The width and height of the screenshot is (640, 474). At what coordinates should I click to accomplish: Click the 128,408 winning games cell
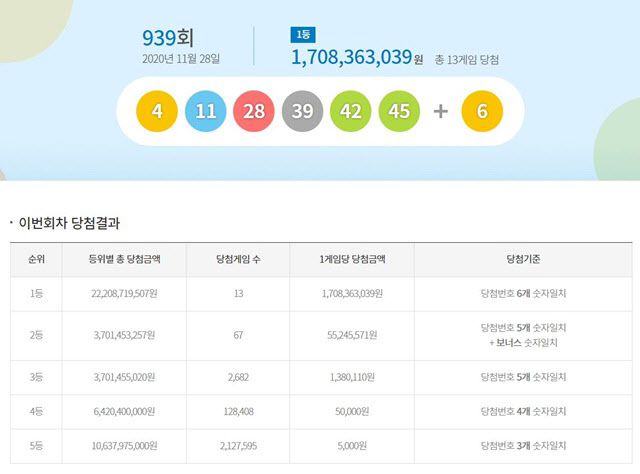click(238, 412)
